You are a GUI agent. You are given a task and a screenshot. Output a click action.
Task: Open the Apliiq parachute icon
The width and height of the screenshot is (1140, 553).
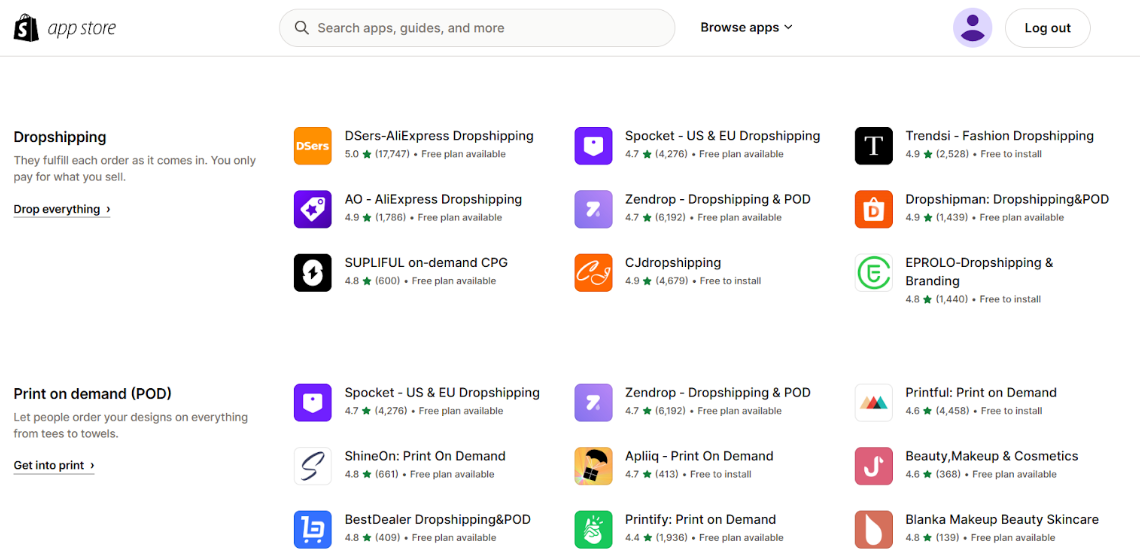click(593, 466)
